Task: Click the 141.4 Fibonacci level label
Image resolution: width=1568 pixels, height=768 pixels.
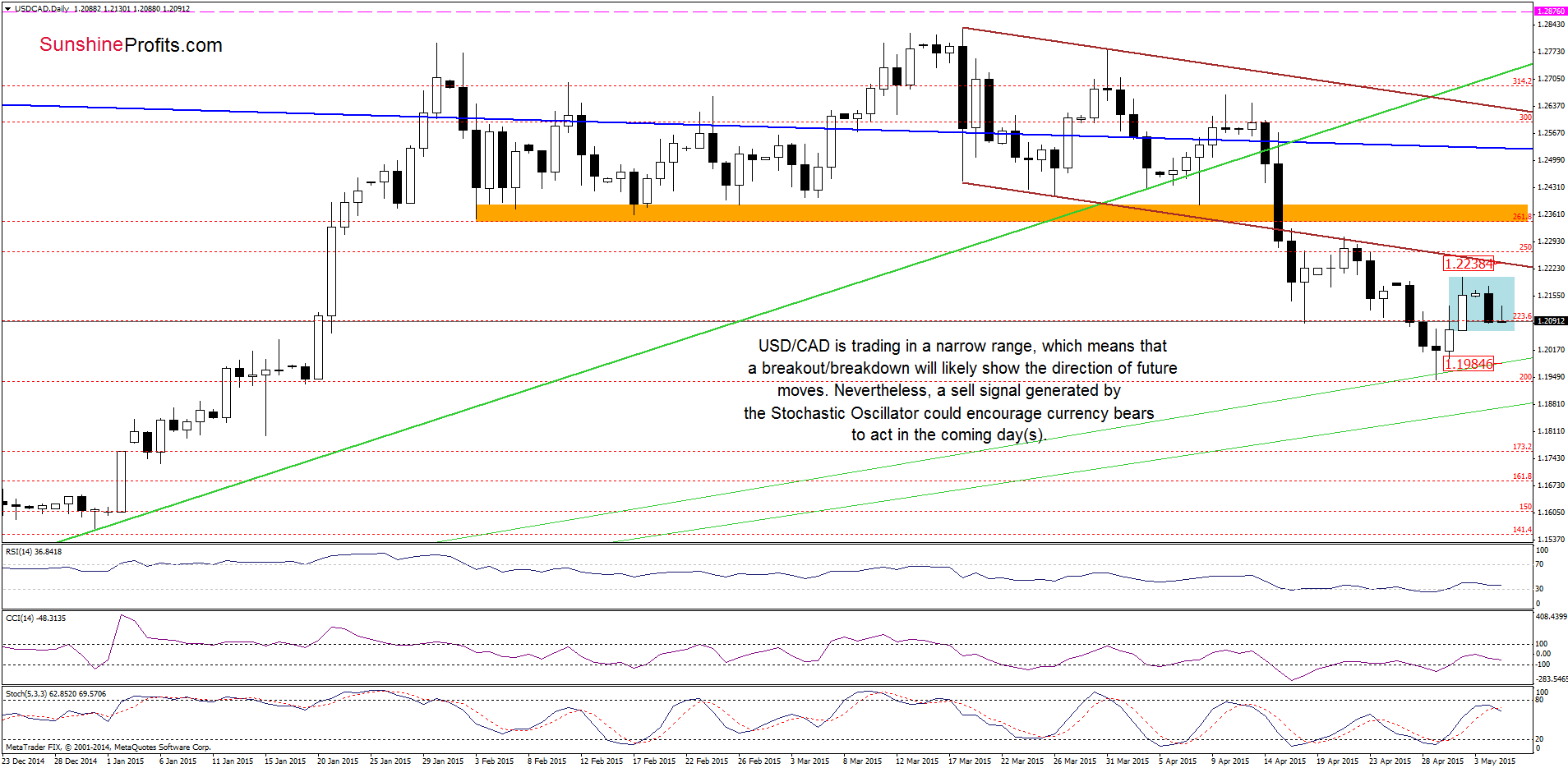Action: [x=1522, y=530]
